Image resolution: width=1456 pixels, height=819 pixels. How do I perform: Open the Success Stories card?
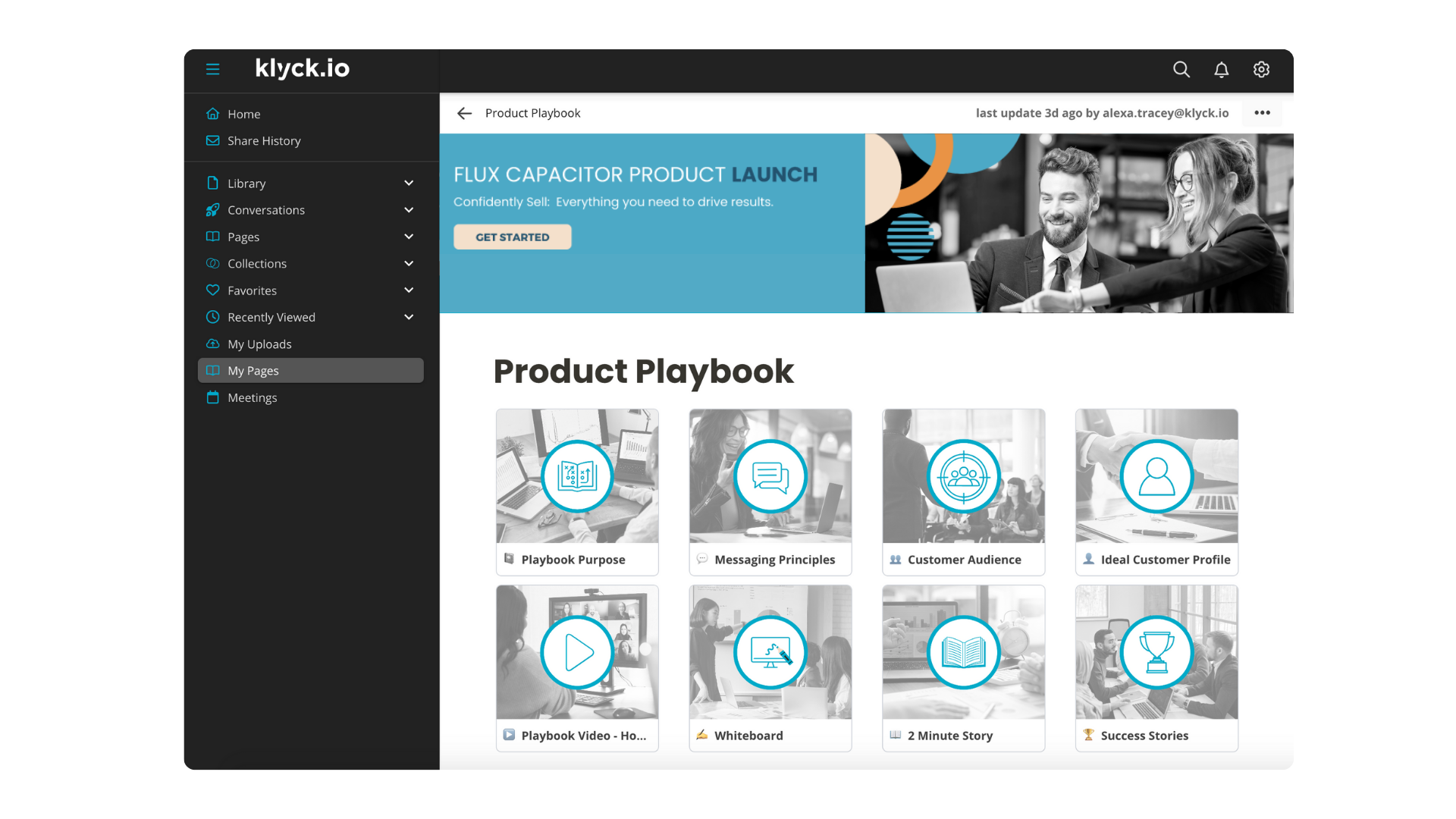click(1156, 652)
